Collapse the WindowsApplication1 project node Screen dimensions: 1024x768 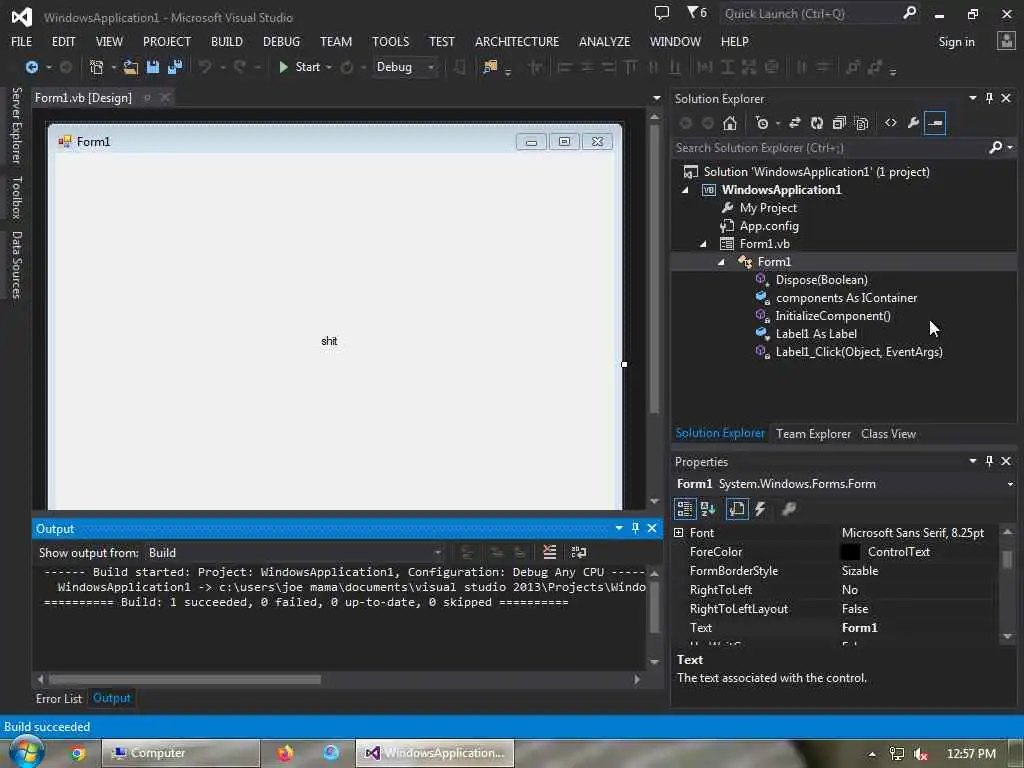point(685,190)
